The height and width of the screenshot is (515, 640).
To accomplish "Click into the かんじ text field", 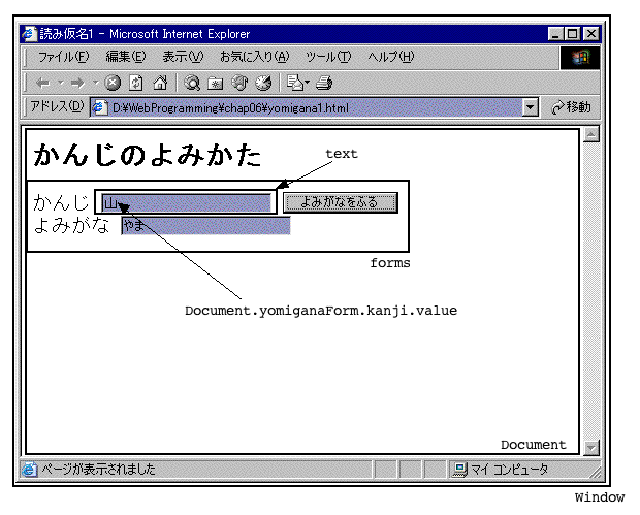I will coord(186,203).
